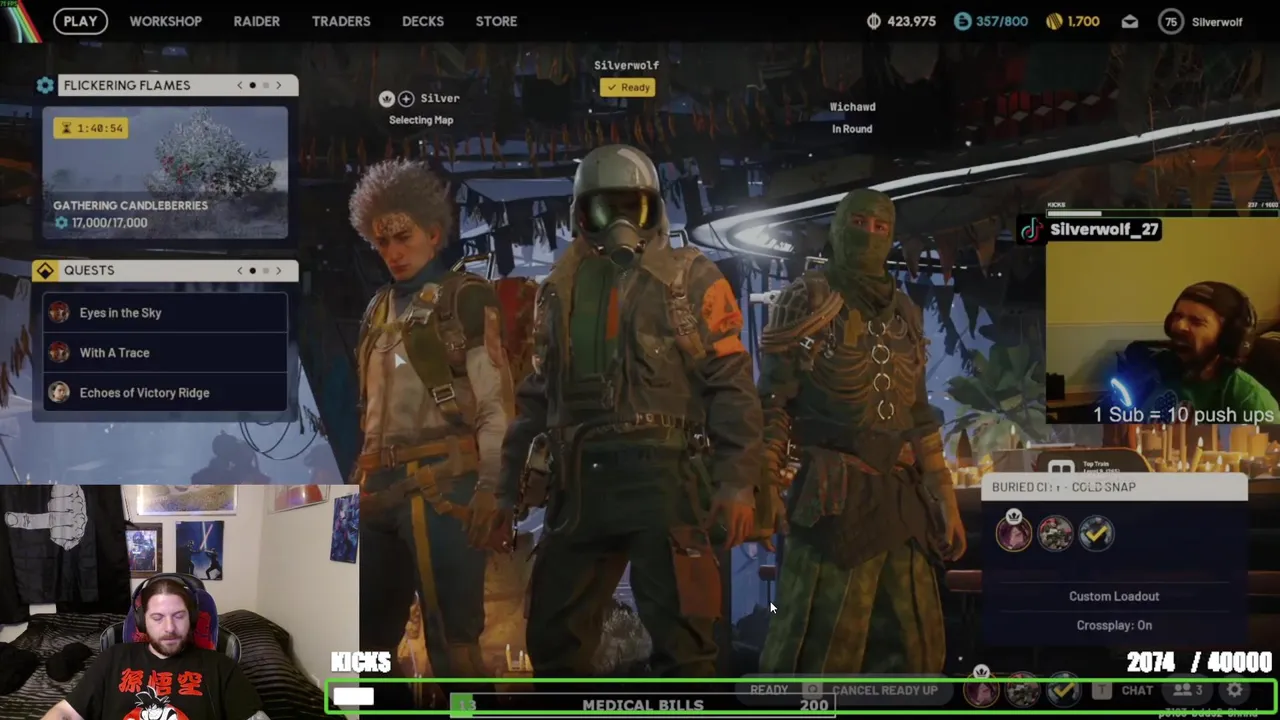Open the party members count button
This screenshot has width=1280, height=720.
point(1188,690)
